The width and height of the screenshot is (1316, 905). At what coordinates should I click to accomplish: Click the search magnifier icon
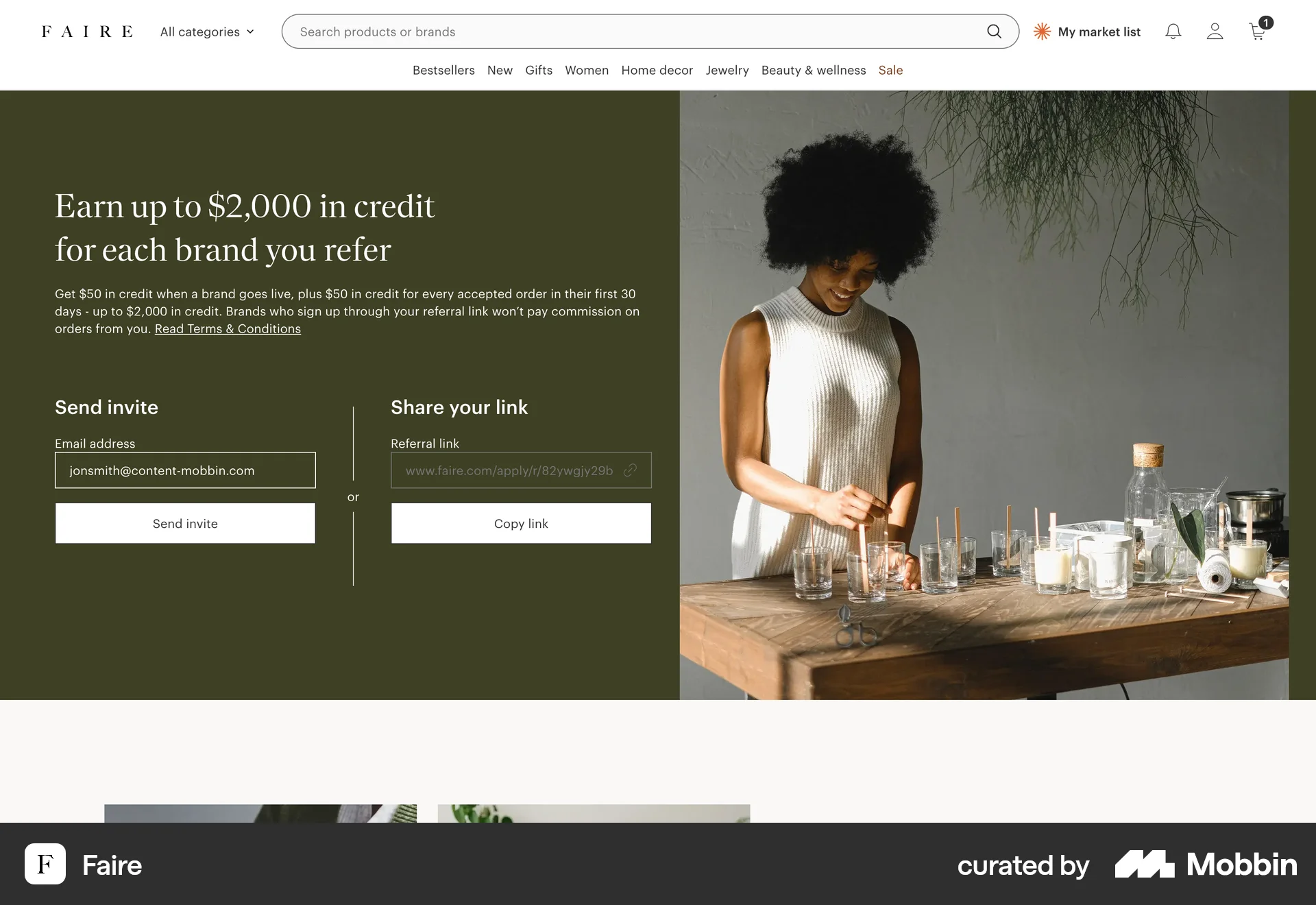(x=994, y=32)
